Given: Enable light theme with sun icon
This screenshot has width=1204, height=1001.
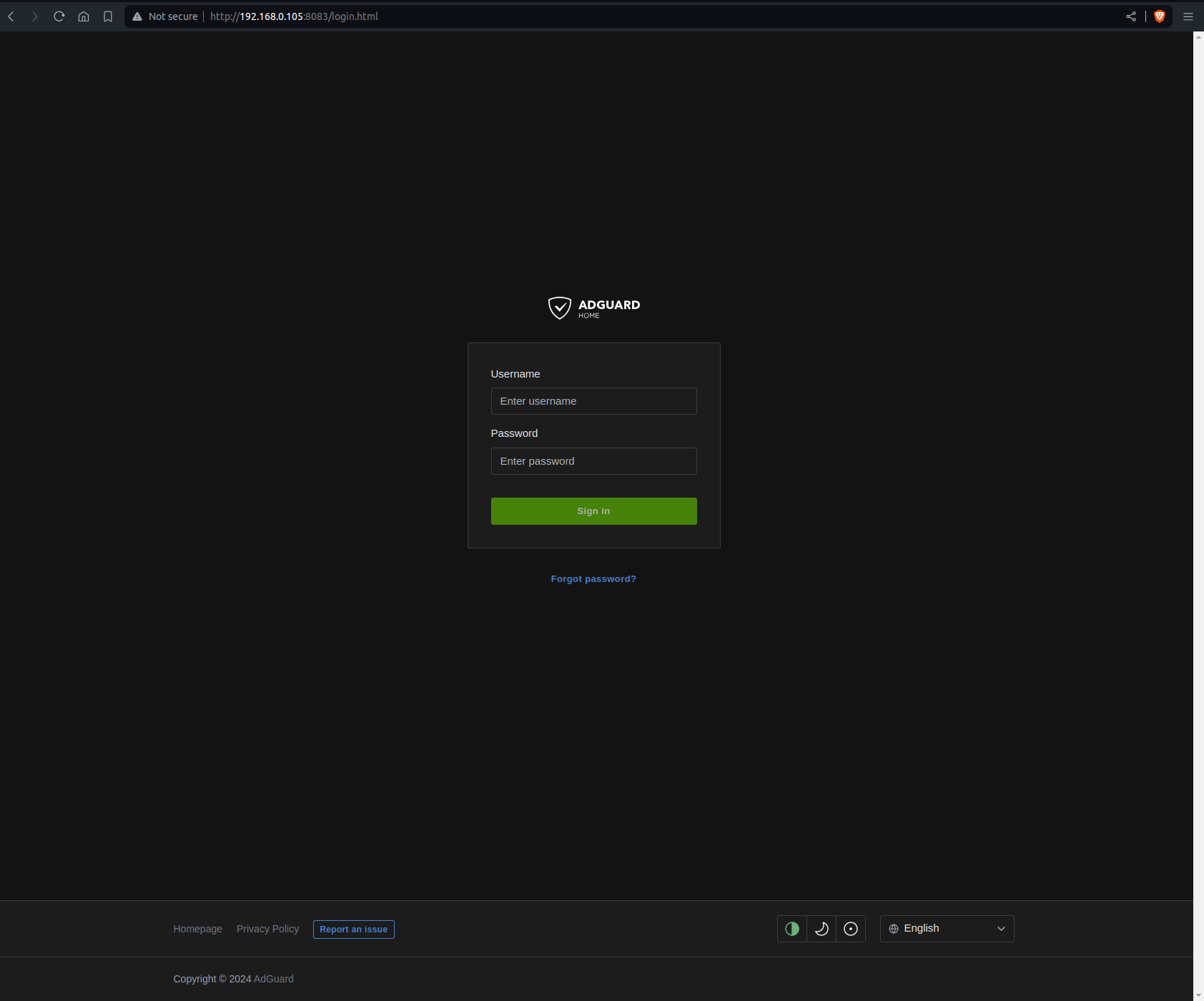Looking at the screenshot, I should [851, 929].
